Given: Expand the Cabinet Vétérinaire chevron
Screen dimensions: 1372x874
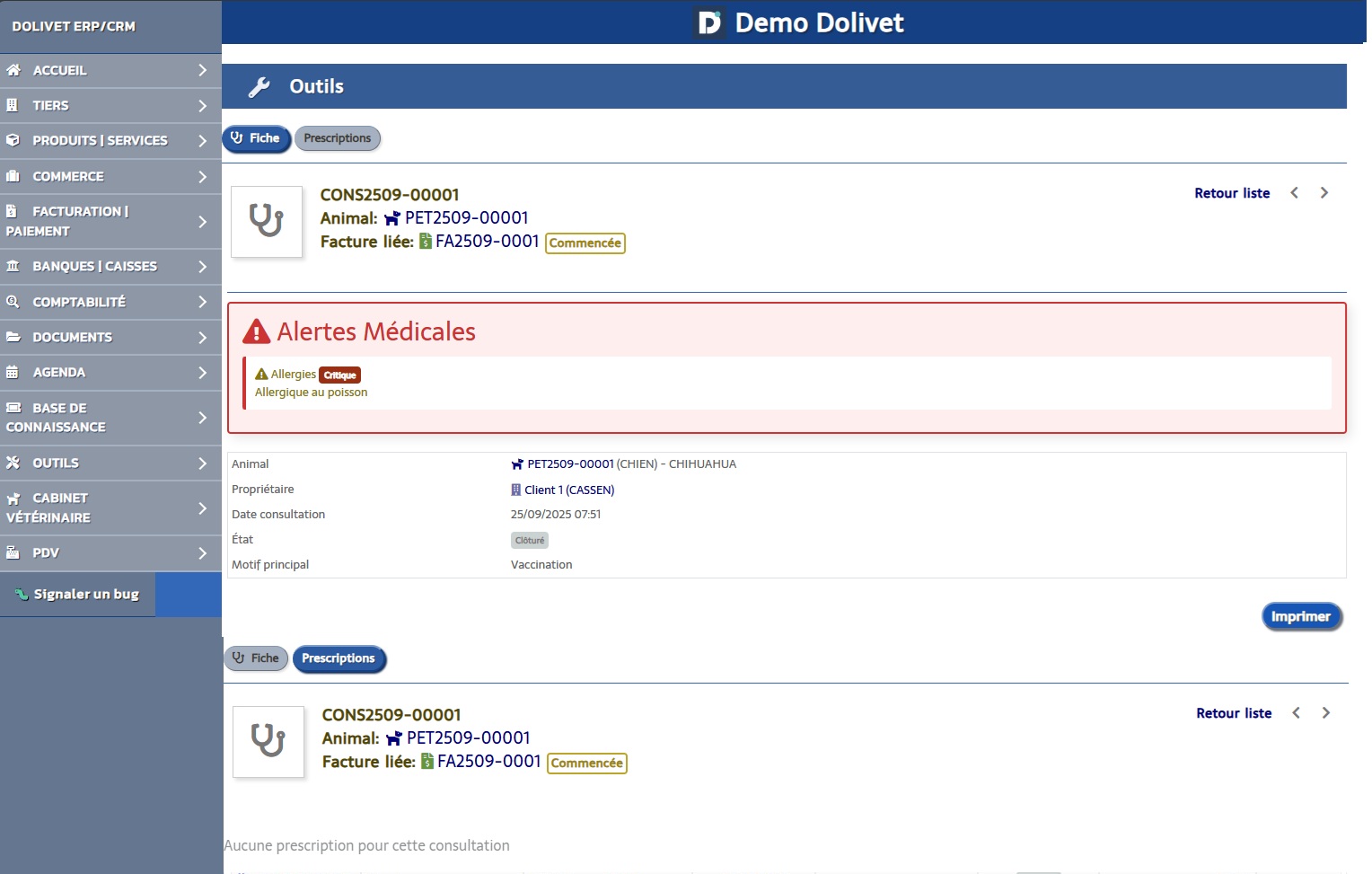Looking at the screenshot, I should [x=202, y=508].
